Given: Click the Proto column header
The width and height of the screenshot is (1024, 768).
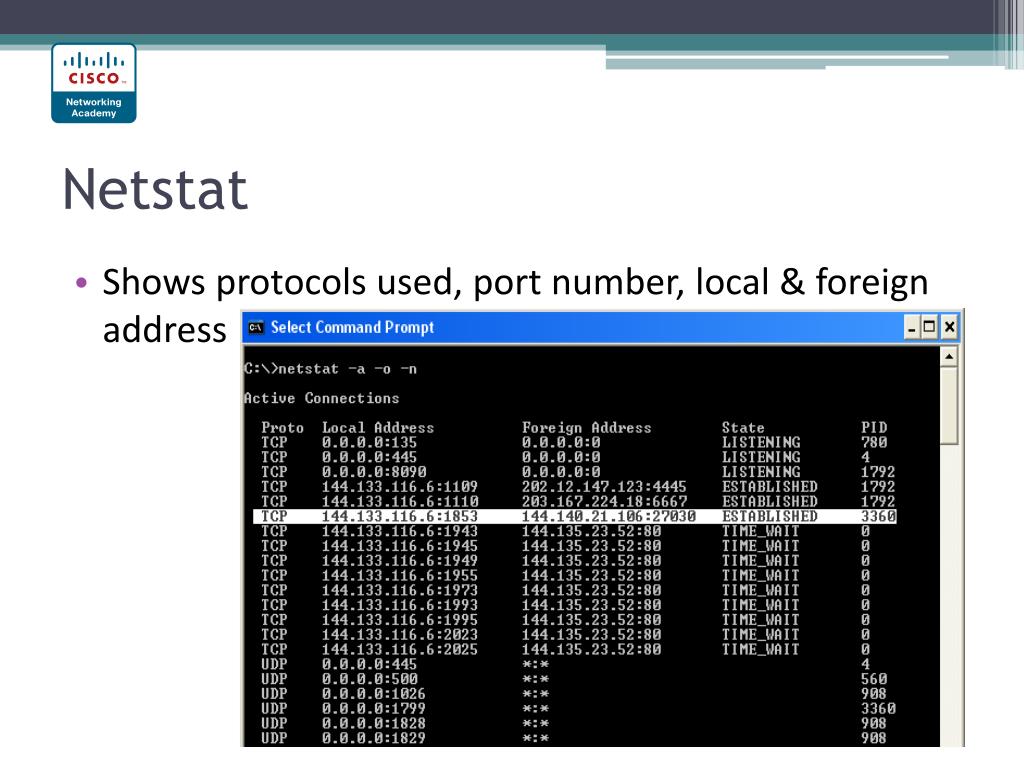Looking at the screenshot, I should [283, 428].
